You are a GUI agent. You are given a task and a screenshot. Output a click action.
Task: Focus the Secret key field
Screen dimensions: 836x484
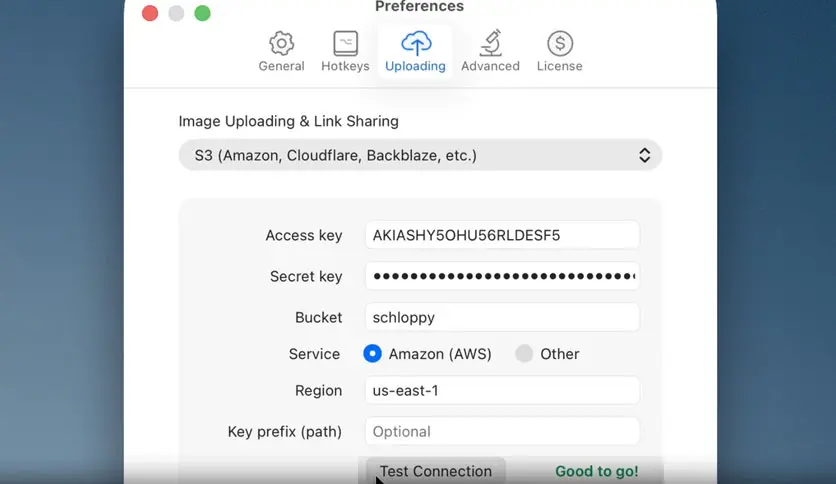coord(502,276)
